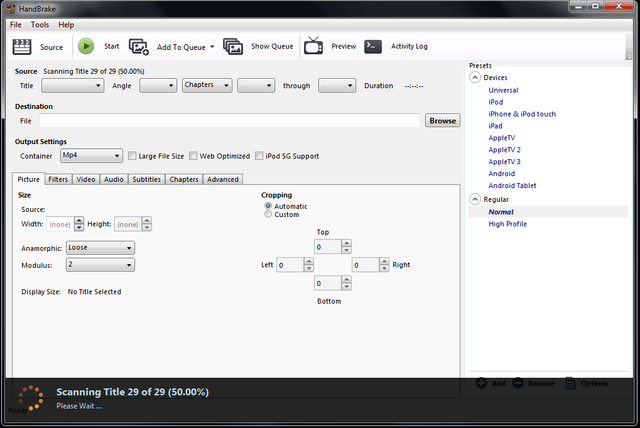Click the Start toolbar label
The image size is (640, 428).
[x=111, y=47]
